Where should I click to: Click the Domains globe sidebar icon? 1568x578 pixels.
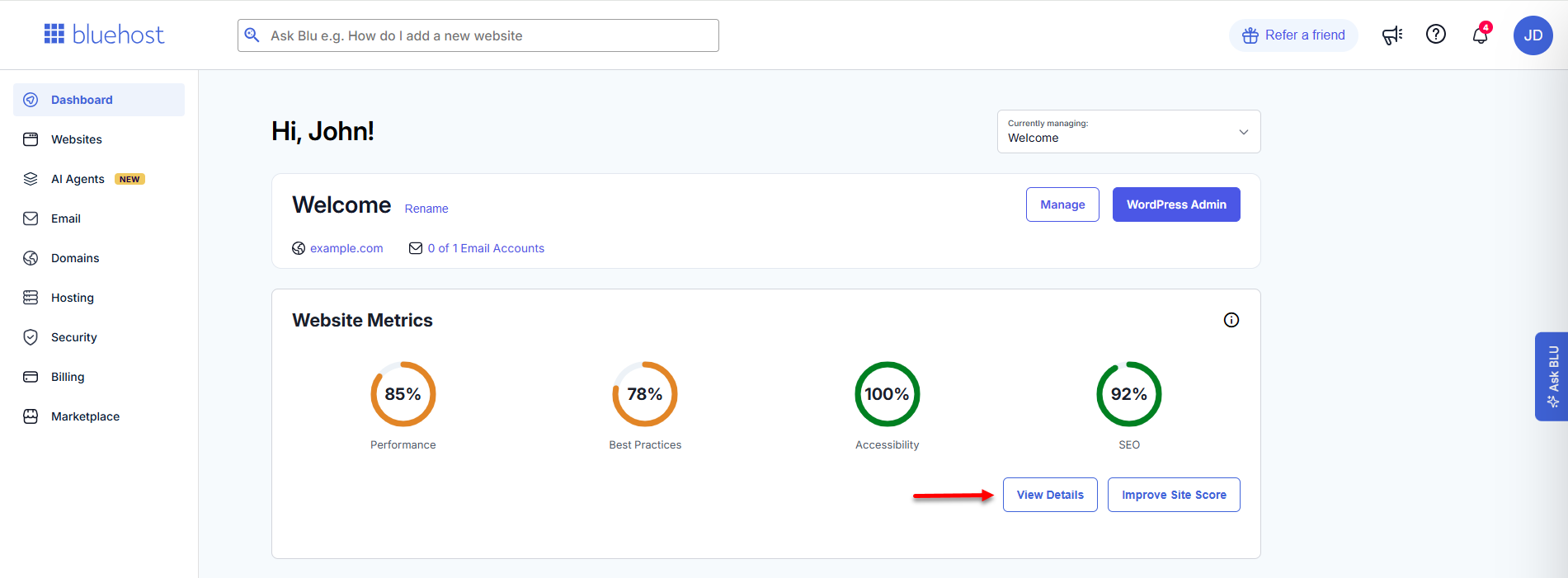coord(31,258)
